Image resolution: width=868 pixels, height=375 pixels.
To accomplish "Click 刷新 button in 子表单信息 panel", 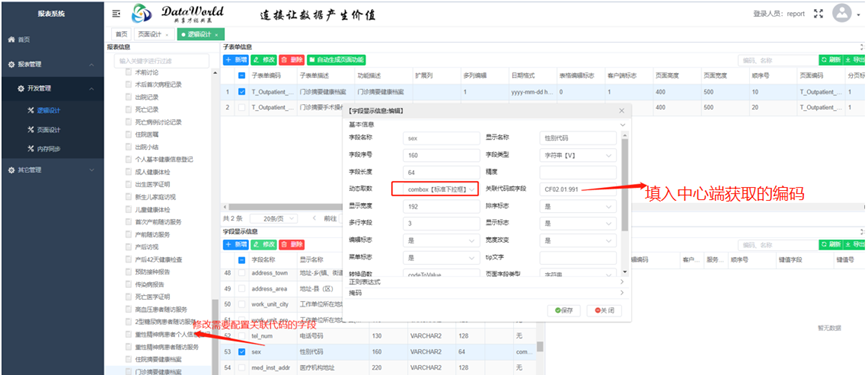I will tap(831, 60).
